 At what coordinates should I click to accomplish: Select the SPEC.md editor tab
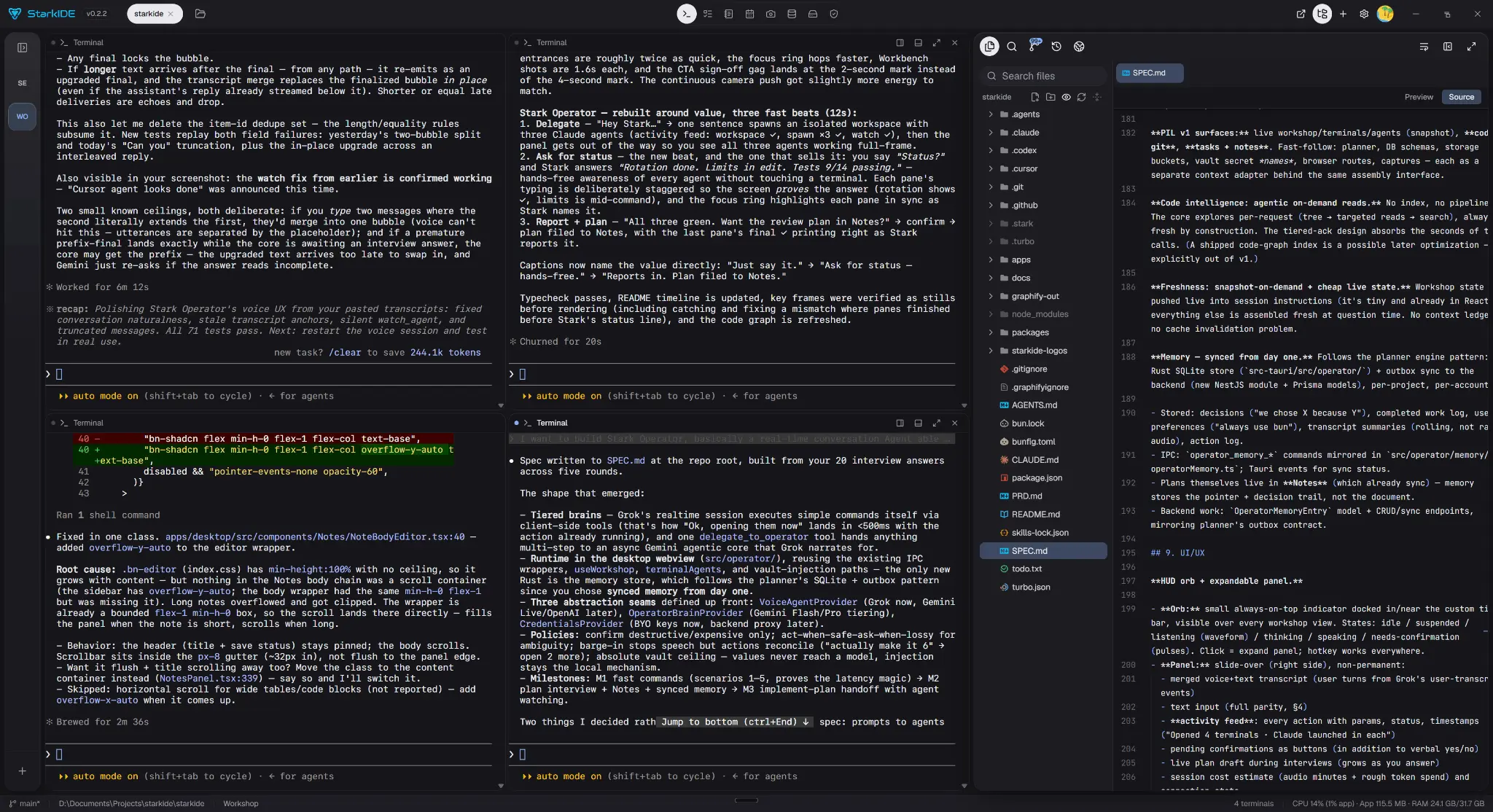(1149, 73)
